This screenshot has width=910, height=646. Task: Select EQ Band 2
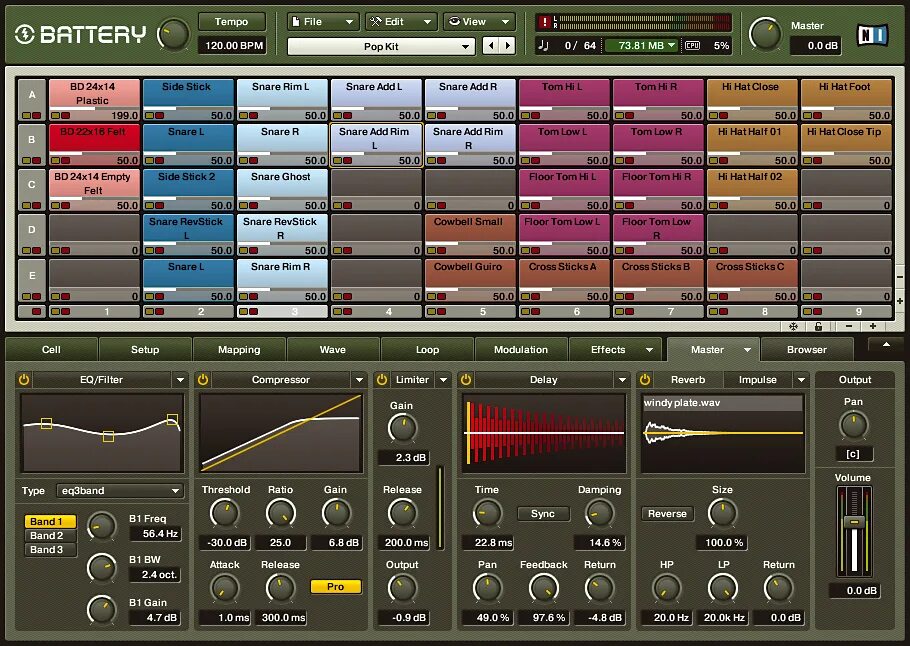[50, 535]
